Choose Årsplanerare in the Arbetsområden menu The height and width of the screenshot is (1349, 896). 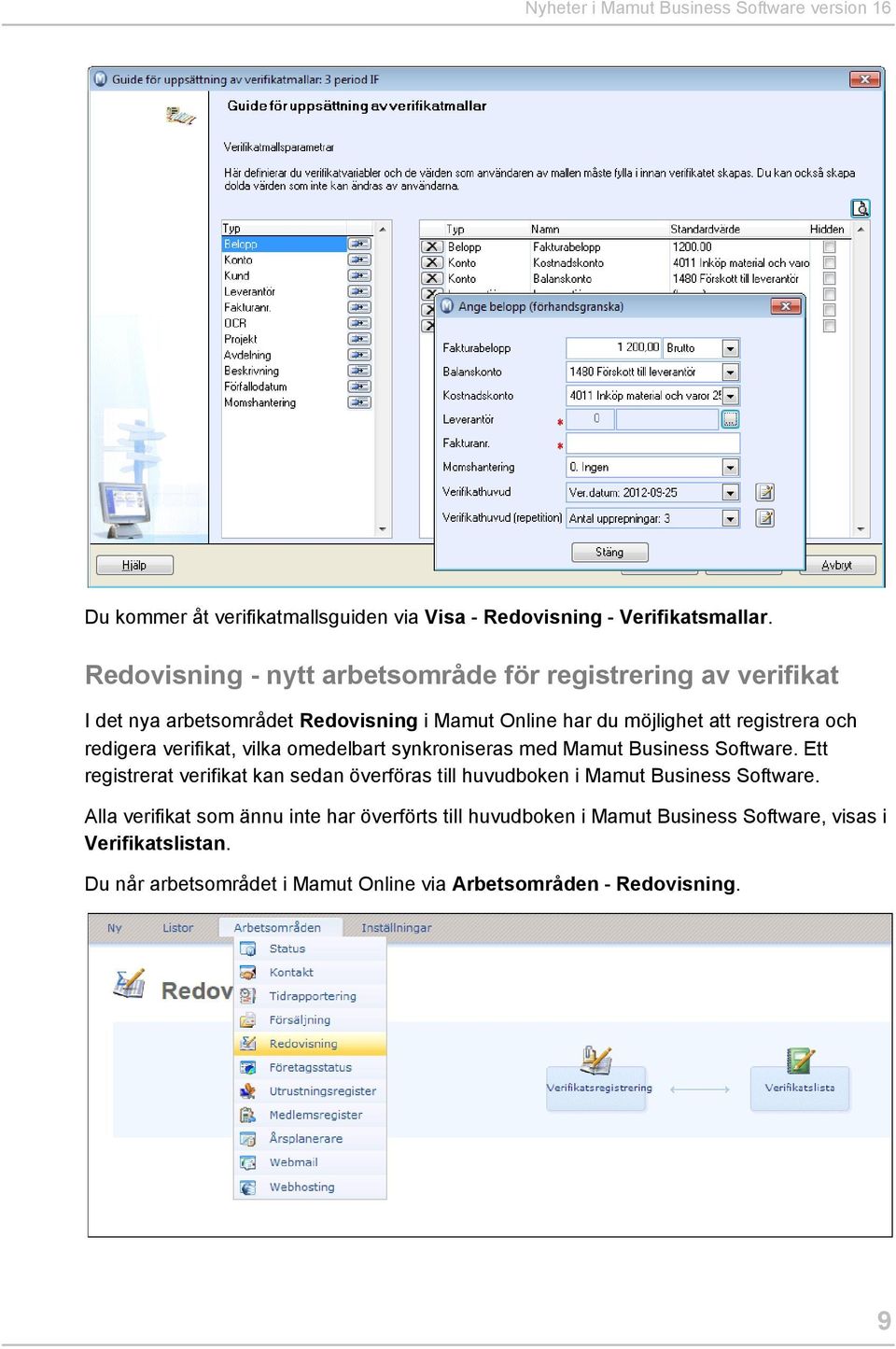point(310,1139)
